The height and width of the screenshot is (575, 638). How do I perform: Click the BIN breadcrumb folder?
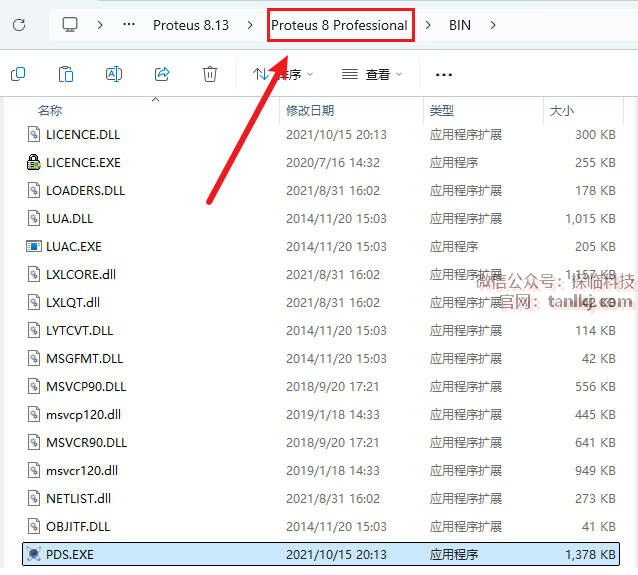point(460,25)
